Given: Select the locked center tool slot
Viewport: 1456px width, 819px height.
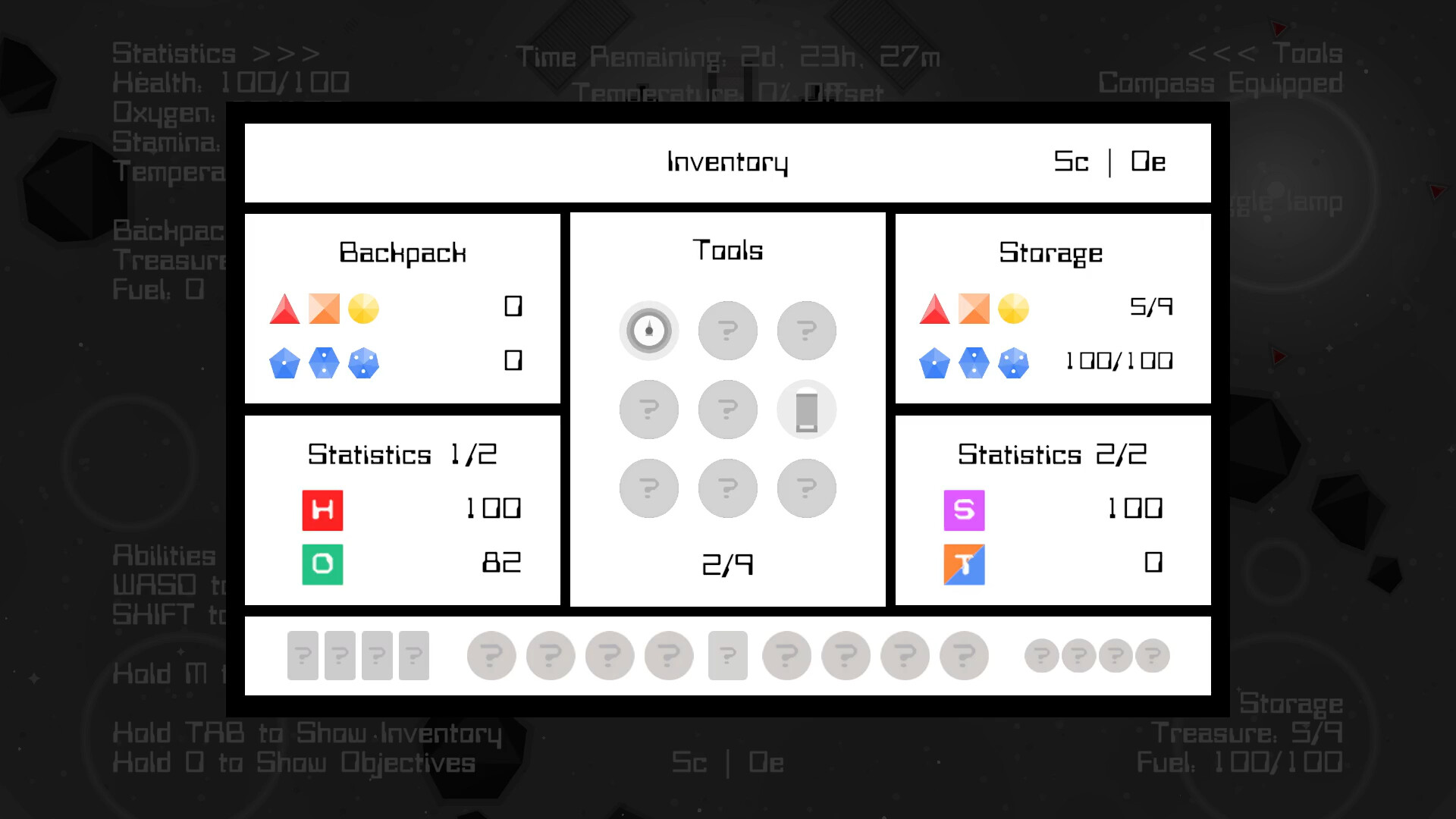Looking at the screenshot, I should tap(727, 409).
